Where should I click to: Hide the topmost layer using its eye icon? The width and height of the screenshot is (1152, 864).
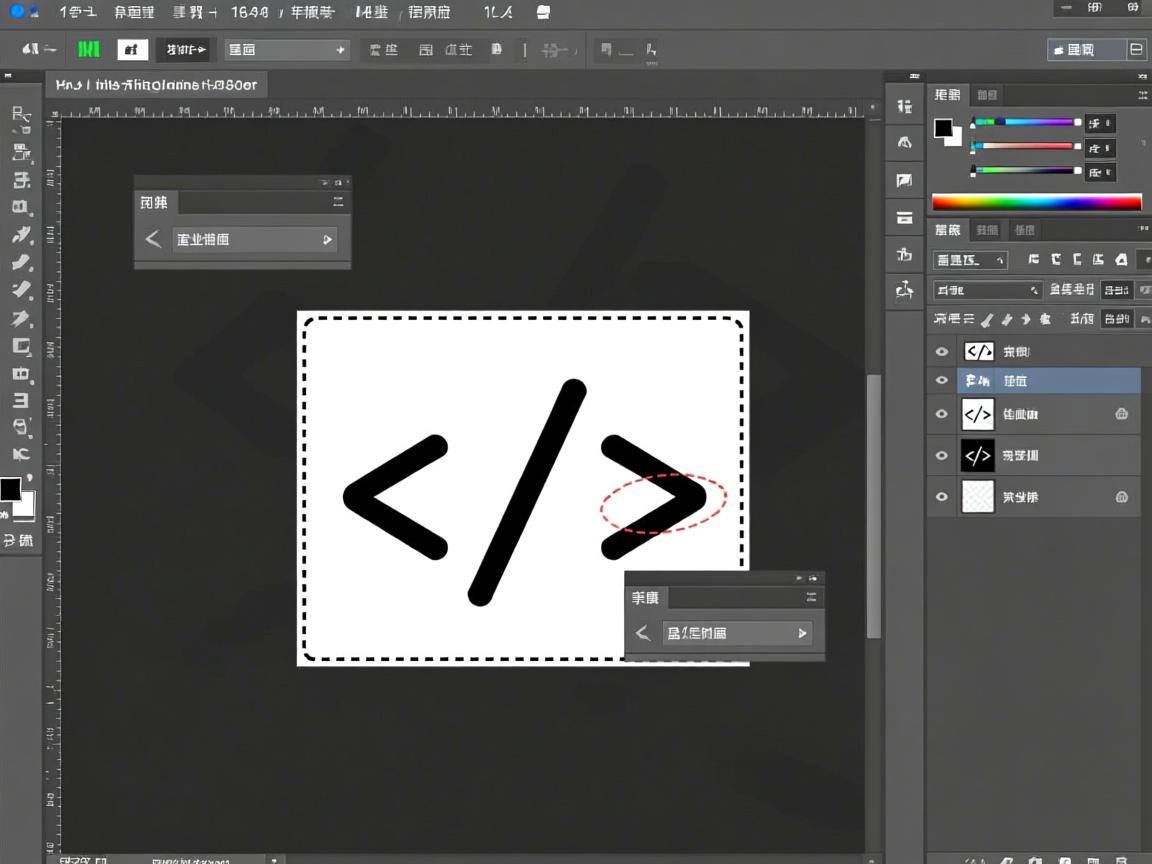coord(941,352)
